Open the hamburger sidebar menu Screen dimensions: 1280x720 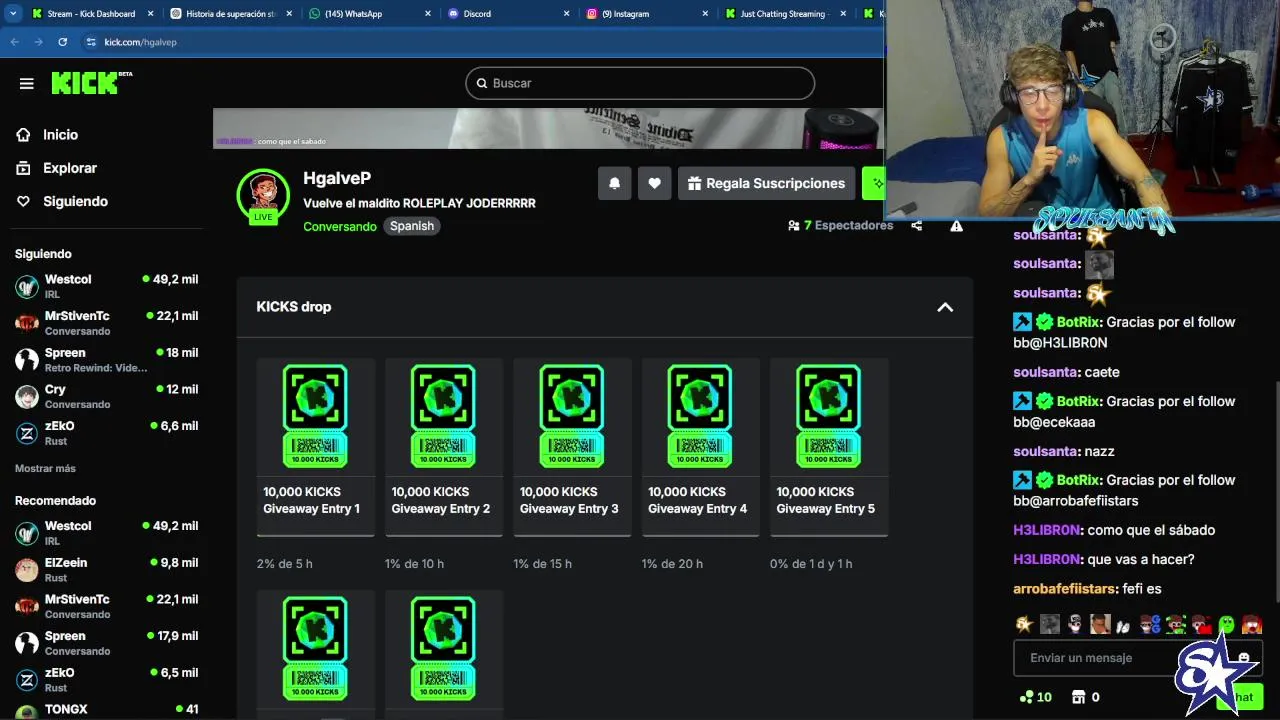click(x=27, y=84)
